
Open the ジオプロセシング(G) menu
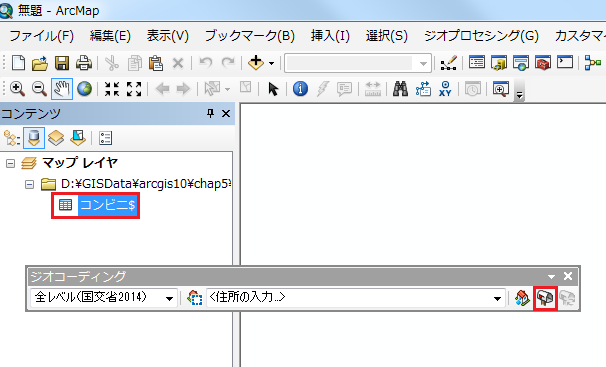[481, 36]
